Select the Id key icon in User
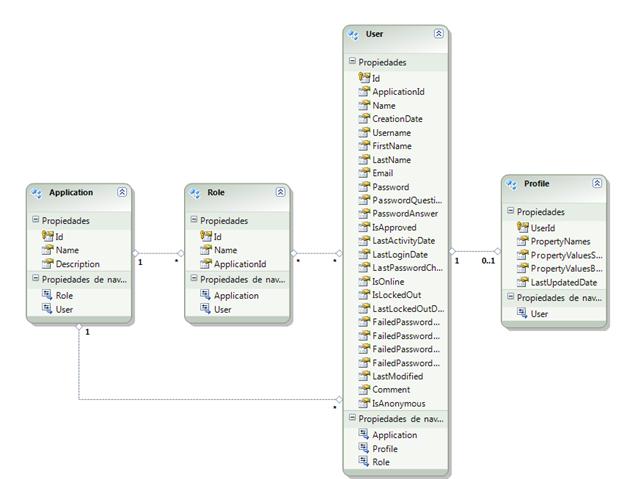 pos(364,77)
